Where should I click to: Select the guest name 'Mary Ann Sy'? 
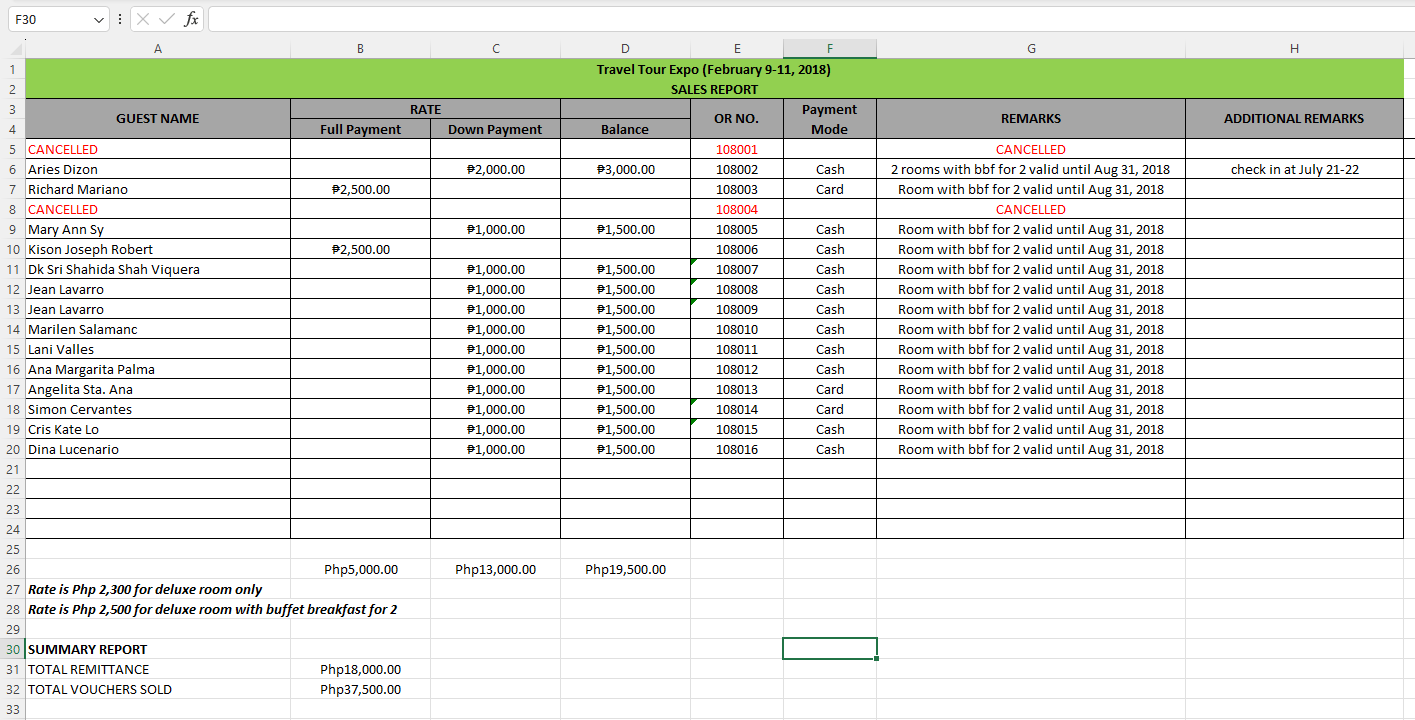(66, 229)
